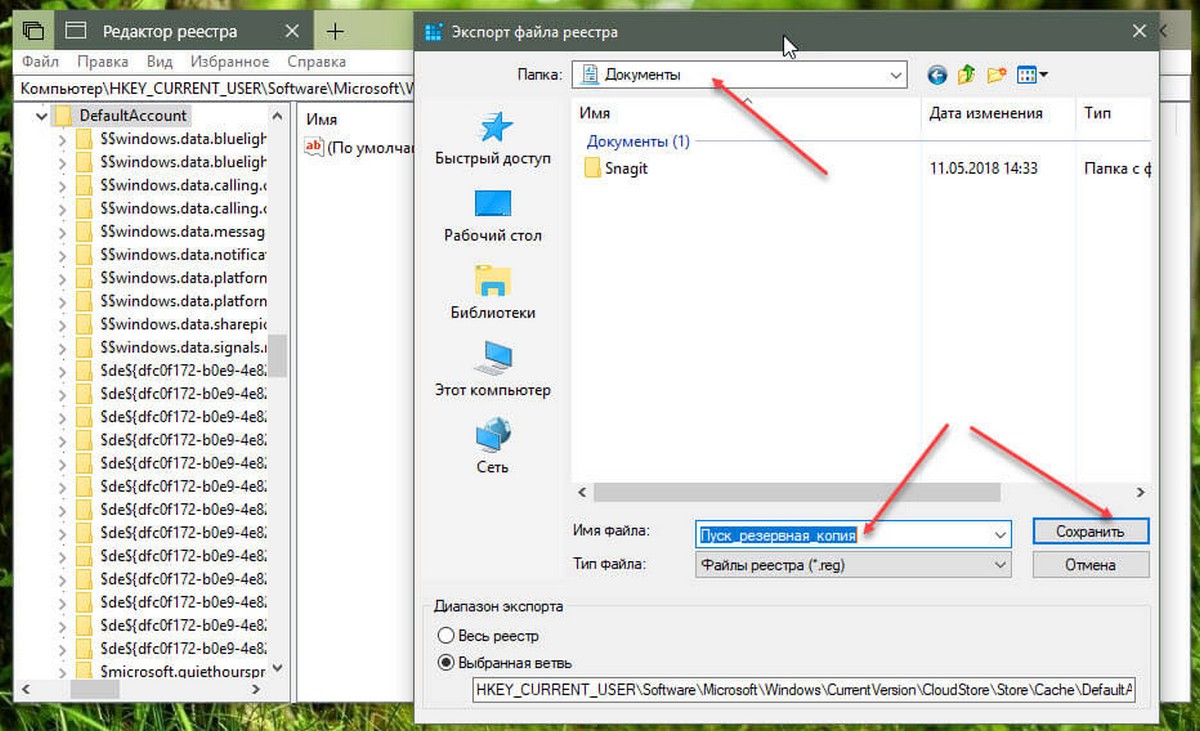The image size is (1200, 731).
Task: Click the tab set icon before Редактор реестра
Action: click(x=33, y=31)
